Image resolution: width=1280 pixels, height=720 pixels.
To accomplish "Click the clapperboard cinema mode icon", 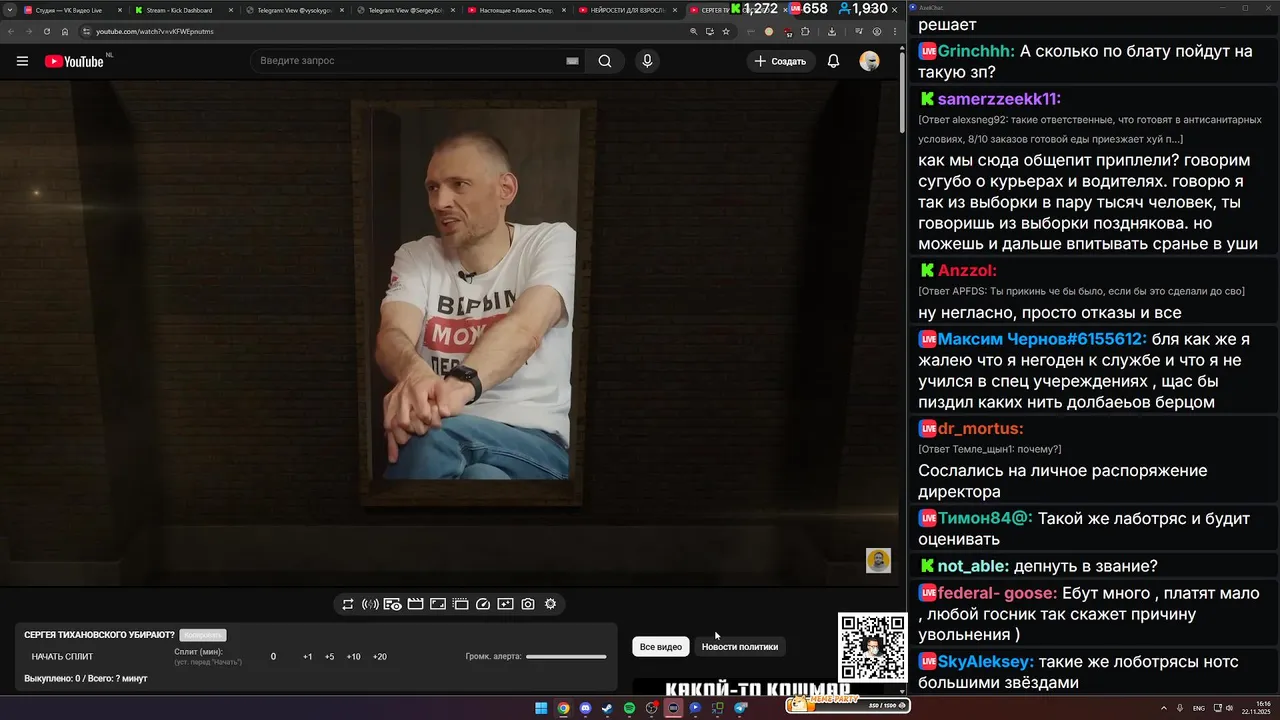I will click(x=415, y=604).
